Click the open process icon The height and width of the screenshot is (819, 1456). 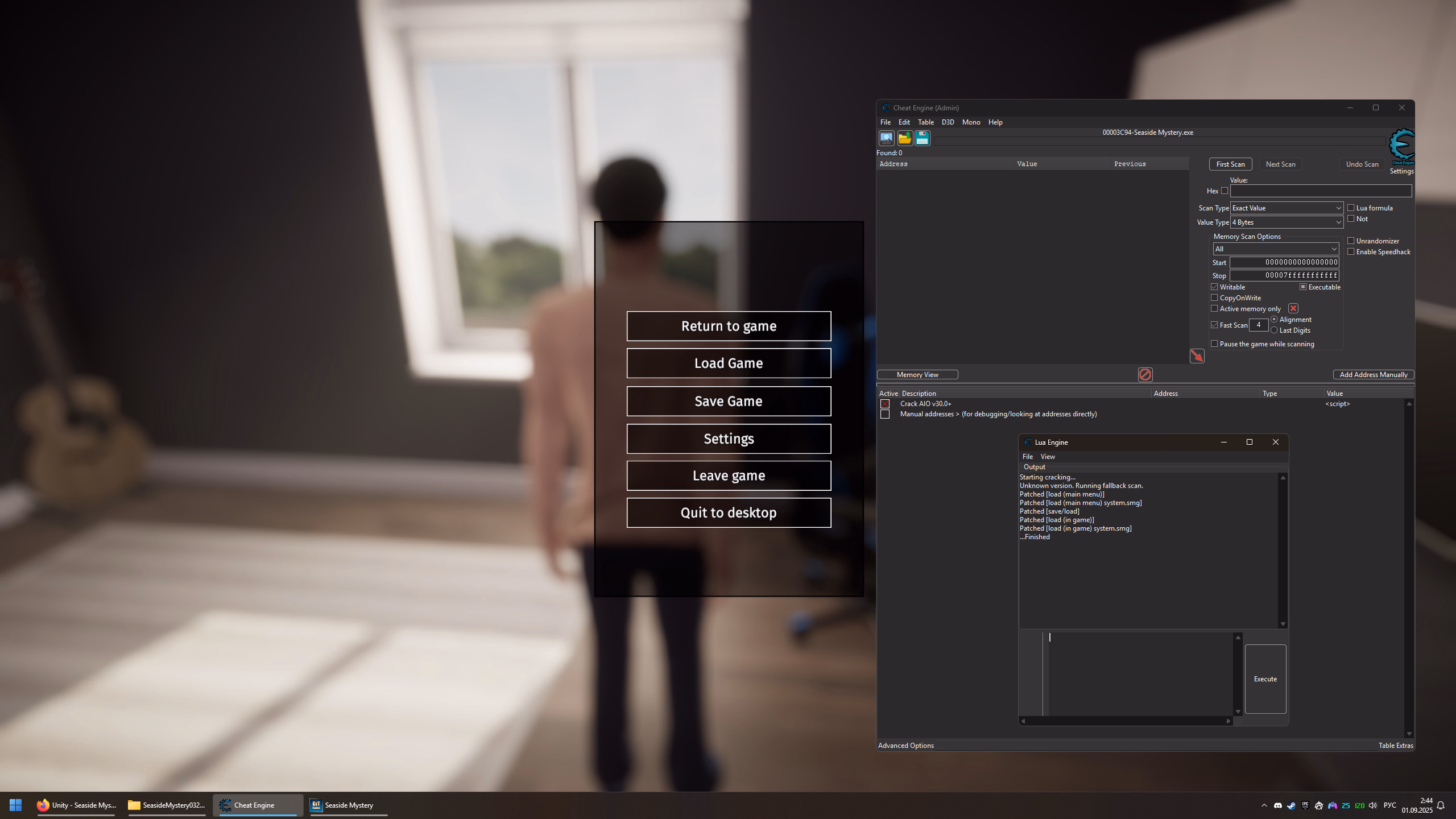pos(886,138)
